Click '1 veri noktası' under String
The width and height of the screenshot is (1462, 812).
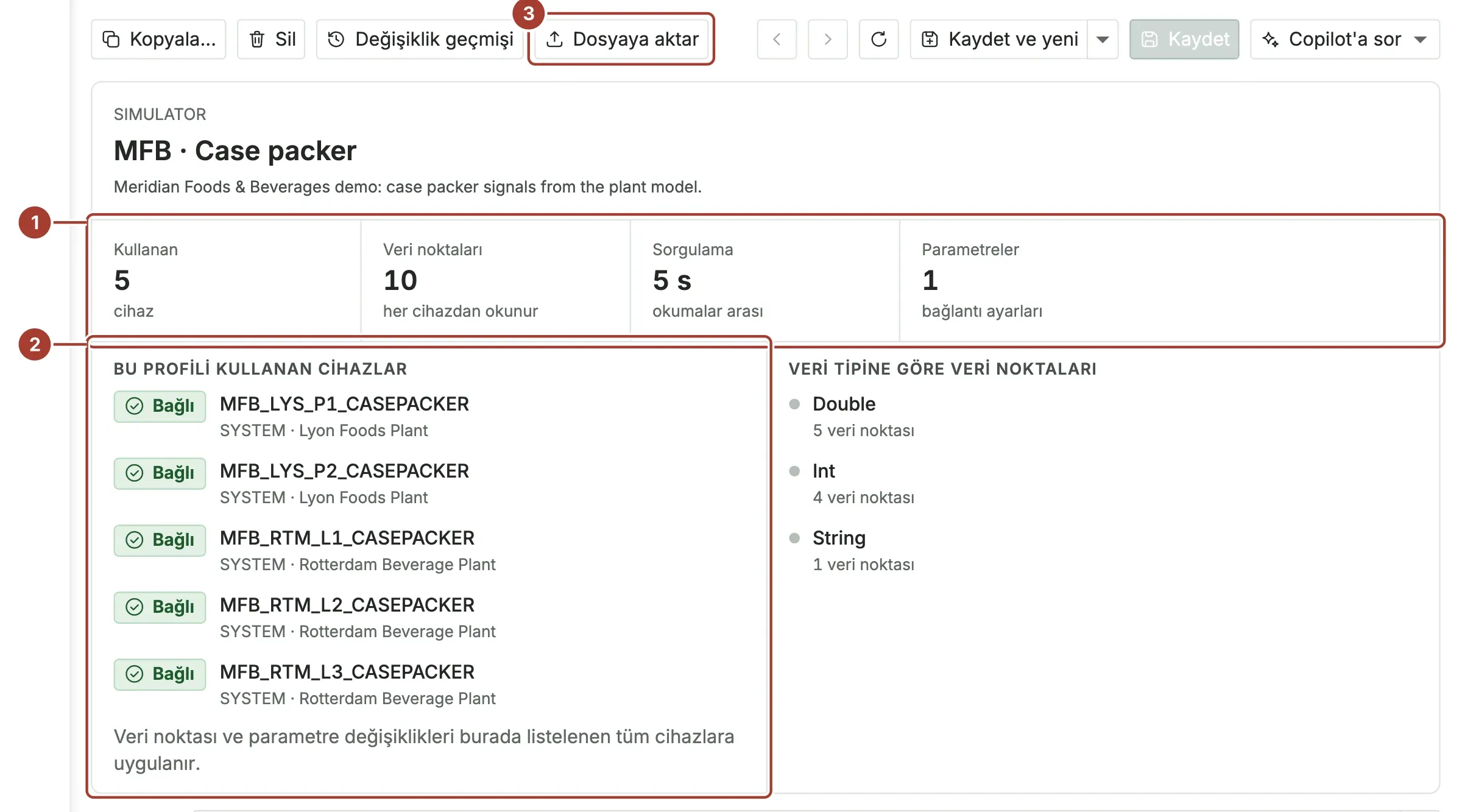(x=863, y=565)
